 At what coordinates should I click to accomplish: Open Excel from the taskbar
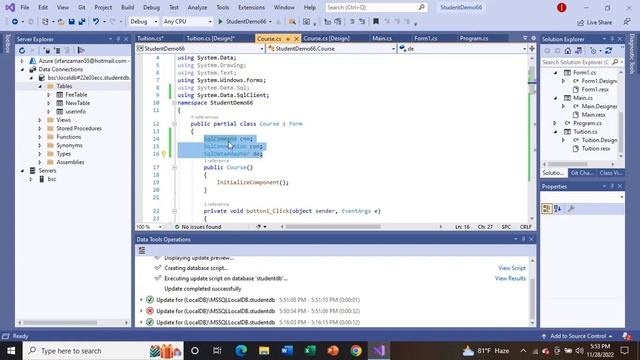(x=310, y=351)
